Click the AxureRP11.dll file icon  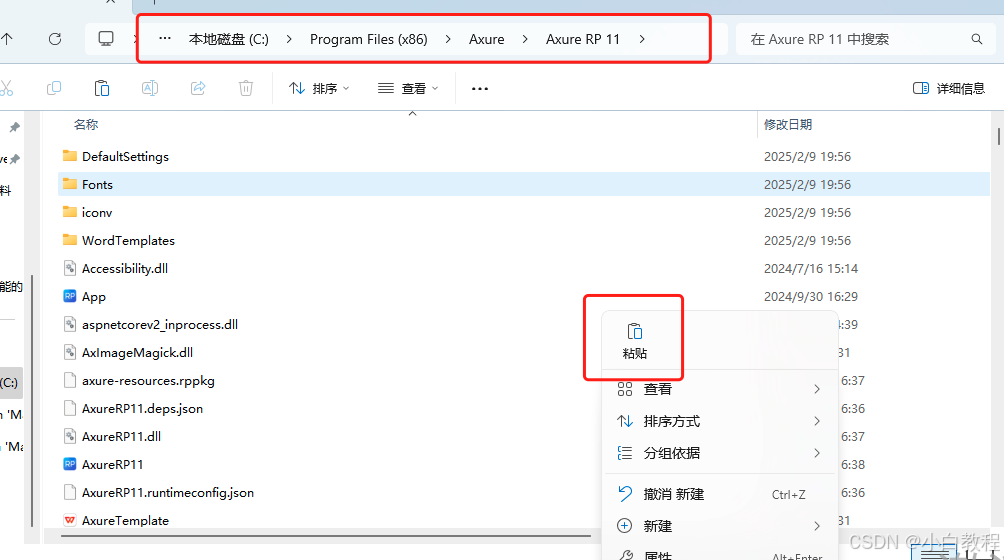pos(70,436)
